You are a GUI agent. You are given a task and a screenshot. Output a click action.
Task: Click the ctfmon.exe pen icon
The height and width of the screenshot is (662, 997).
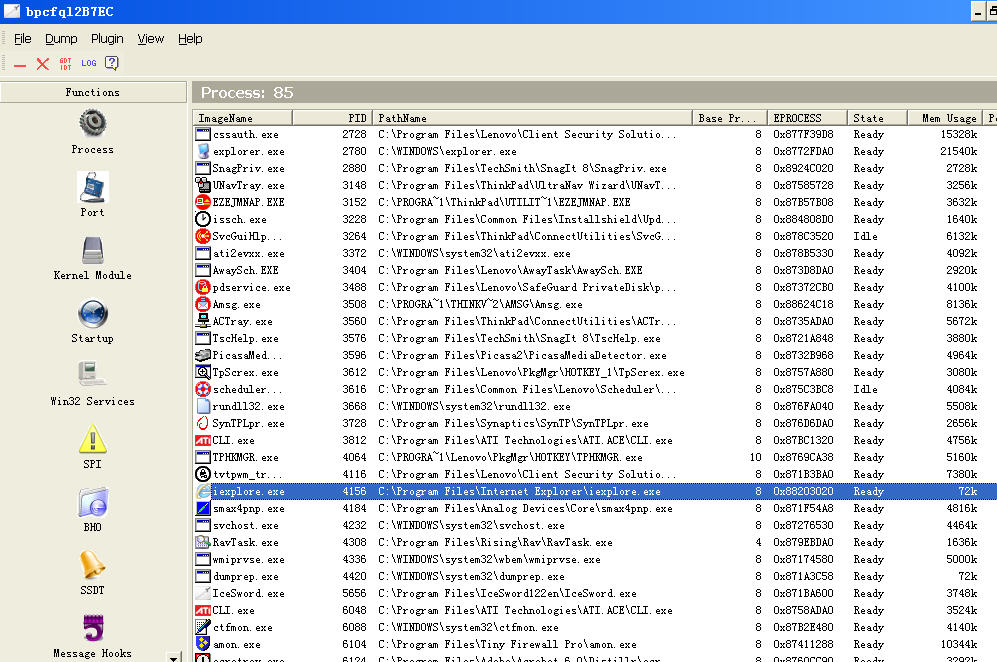(203, 627)
